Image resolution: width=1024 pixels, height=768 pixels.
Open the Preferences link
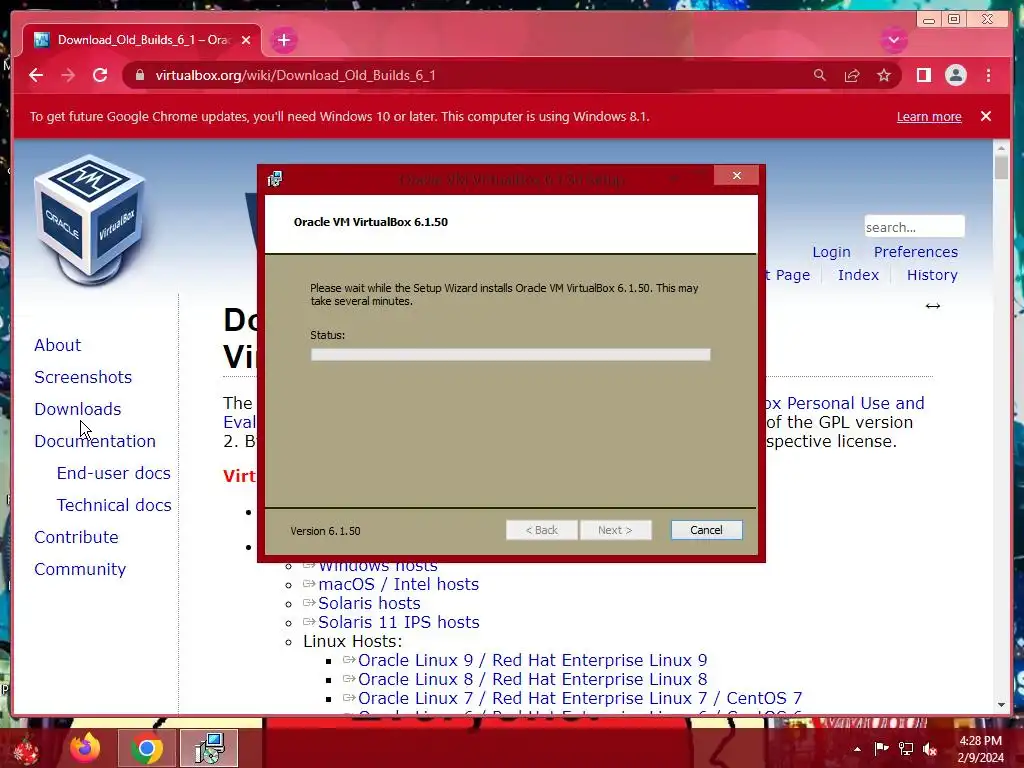point(916,252)
